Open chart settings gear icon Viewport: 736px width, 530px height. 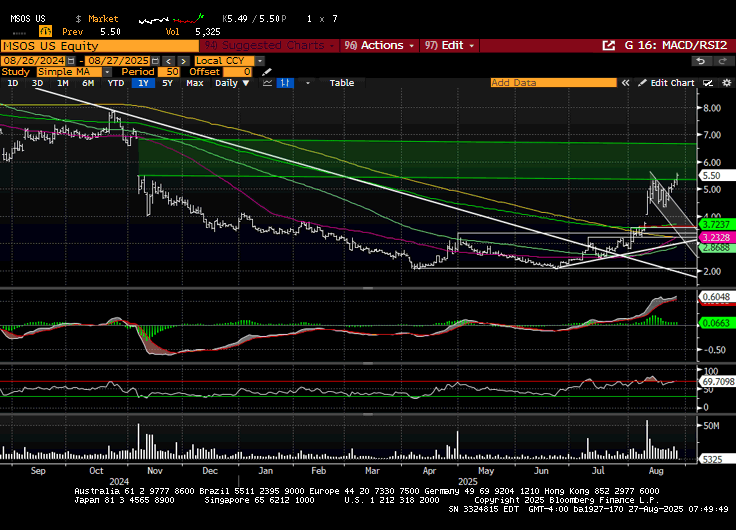click(x=727, y=83)
